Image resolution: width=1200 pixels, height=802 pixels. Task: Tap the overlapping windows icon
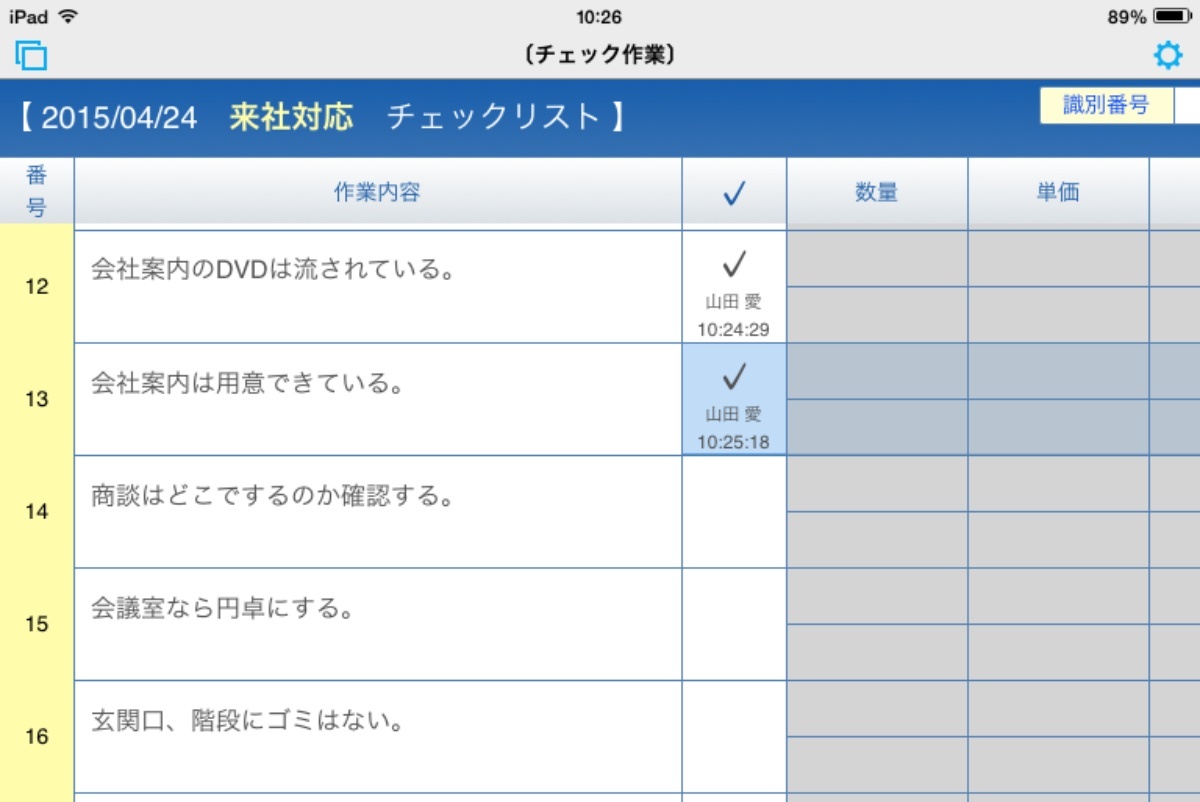coord(32,55)
